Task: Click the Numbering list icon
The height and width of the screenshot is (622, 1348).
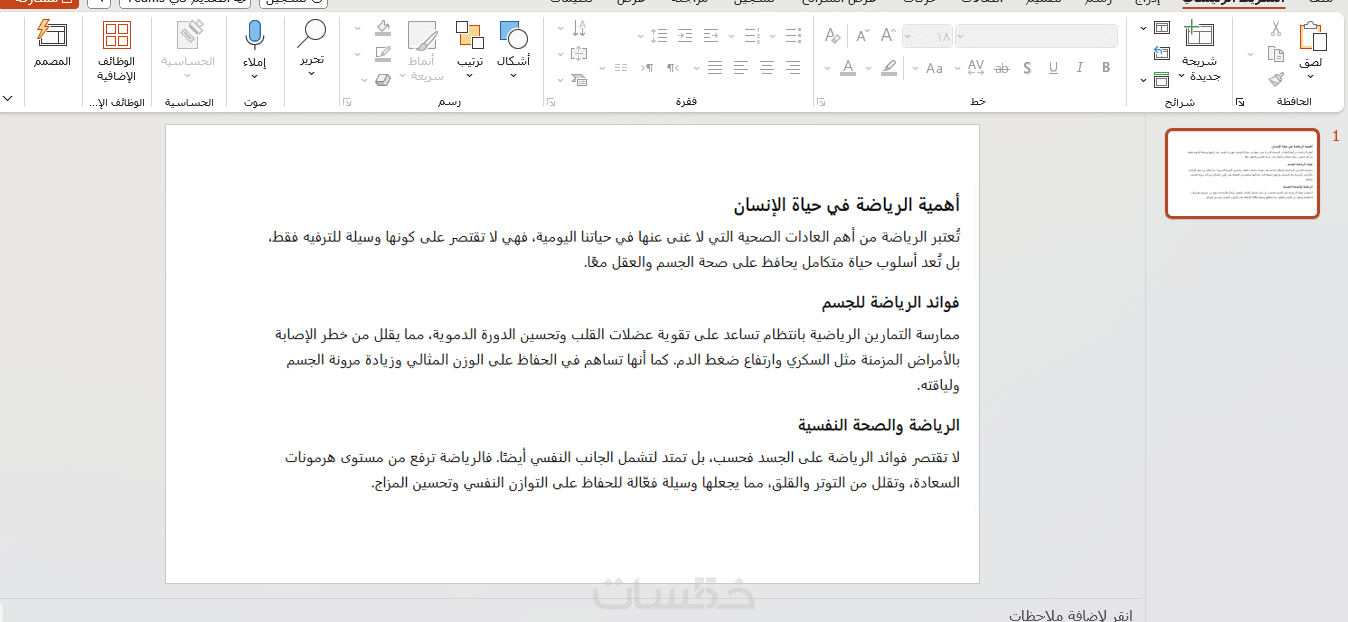Action: coord(752,35)
